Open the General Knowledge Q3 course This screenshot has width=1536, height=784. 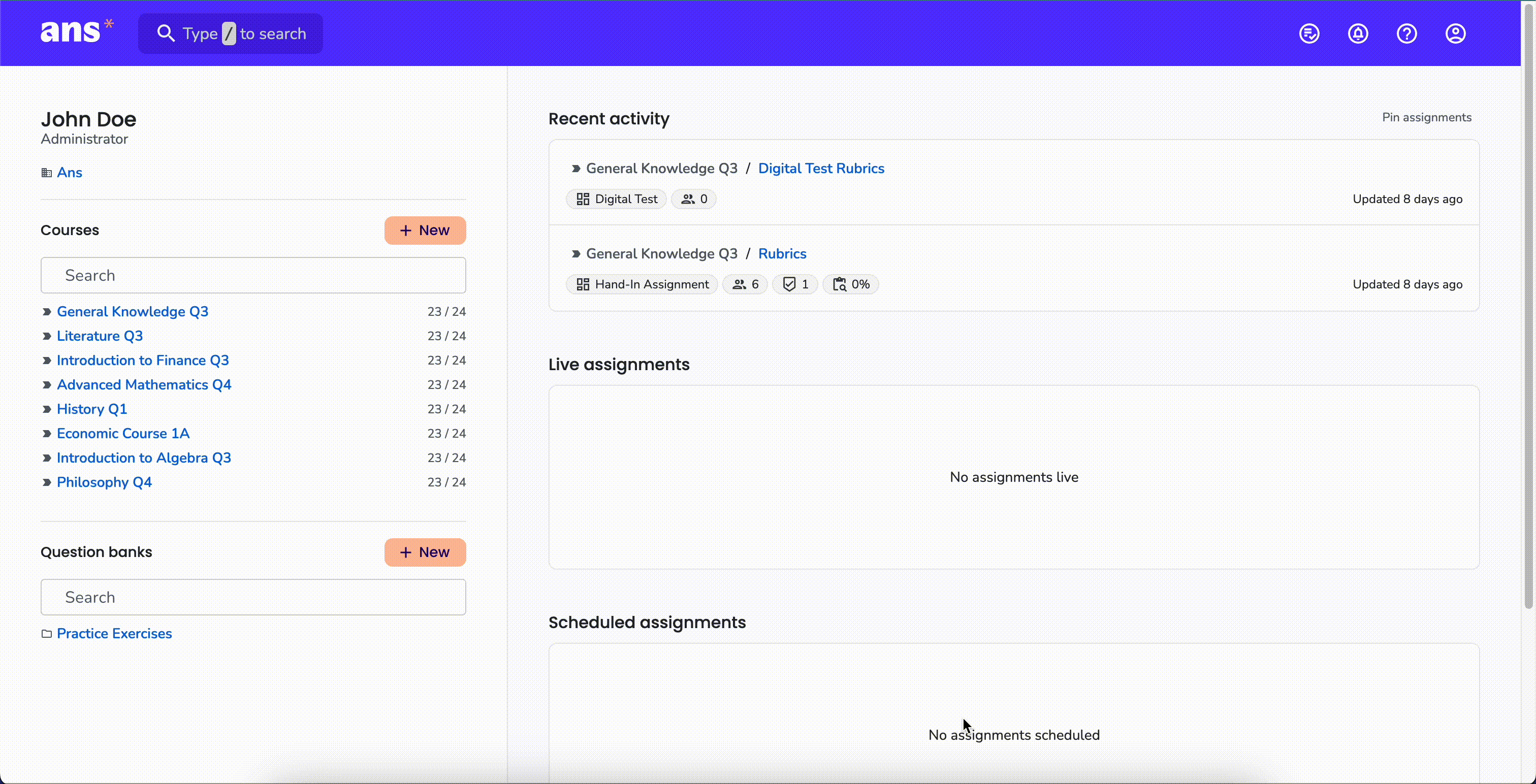133,311
